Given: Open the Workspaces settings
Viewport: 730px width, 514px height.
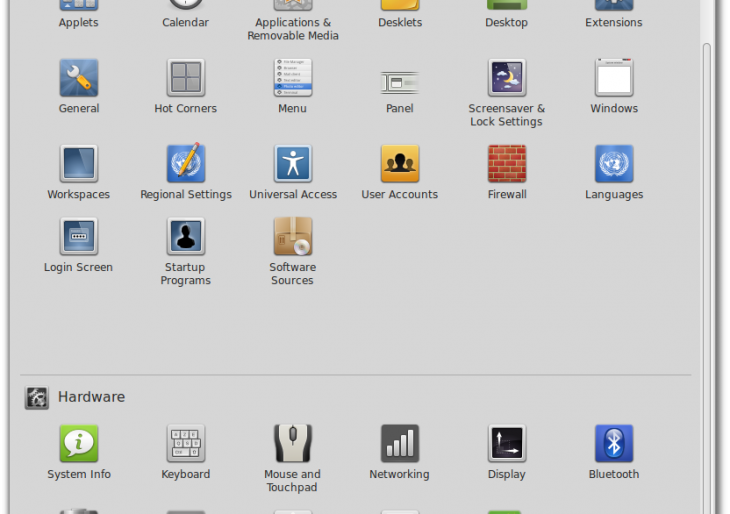Looking at the screenshot, I should click(x=79, y=173).
